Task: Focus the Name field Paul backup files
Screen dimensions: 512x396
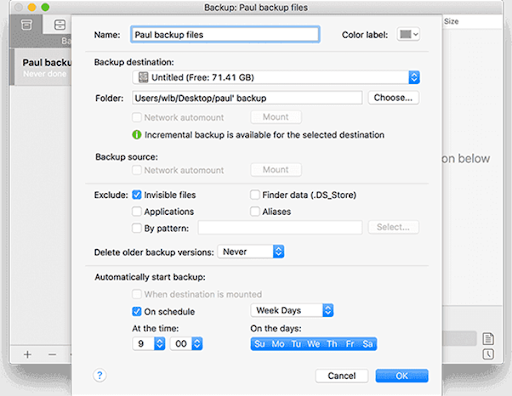Action: click(x=225, y=34)
